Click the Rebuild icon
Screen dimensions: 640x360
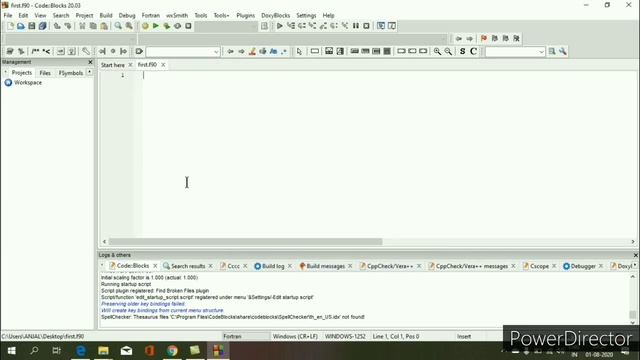click(x=178, y=26)
